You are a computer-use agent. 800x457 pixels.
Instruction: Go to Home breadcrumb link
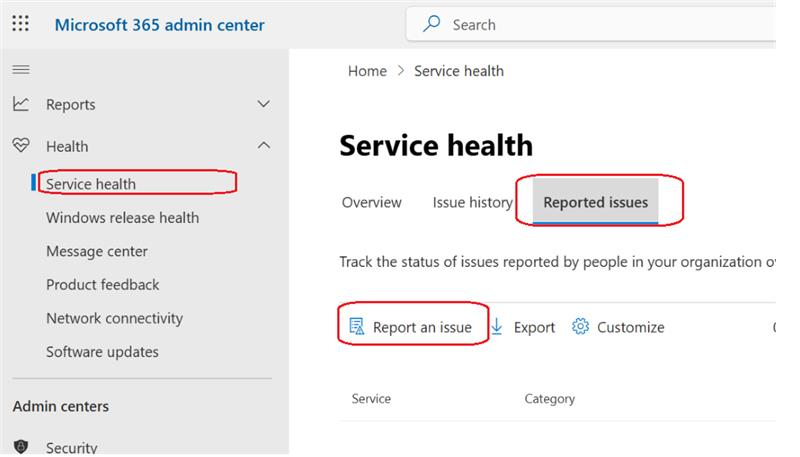367,71
